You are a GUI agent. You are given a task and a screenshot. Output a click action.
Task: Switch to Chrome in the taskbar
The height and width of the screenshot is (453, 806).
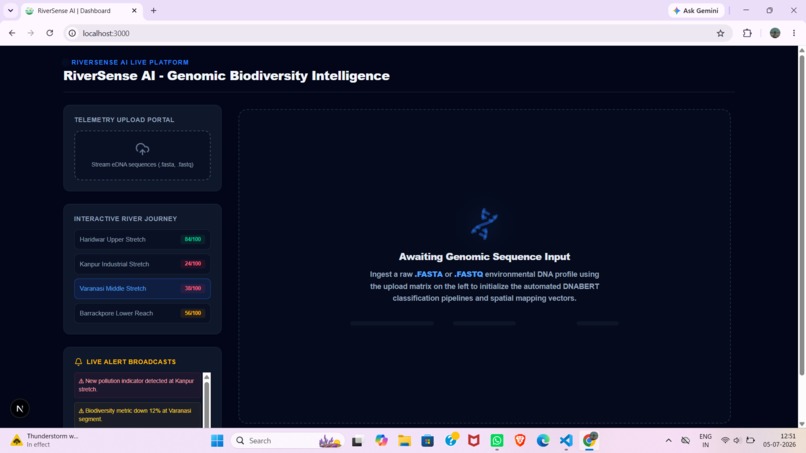(x=589, y=441)
